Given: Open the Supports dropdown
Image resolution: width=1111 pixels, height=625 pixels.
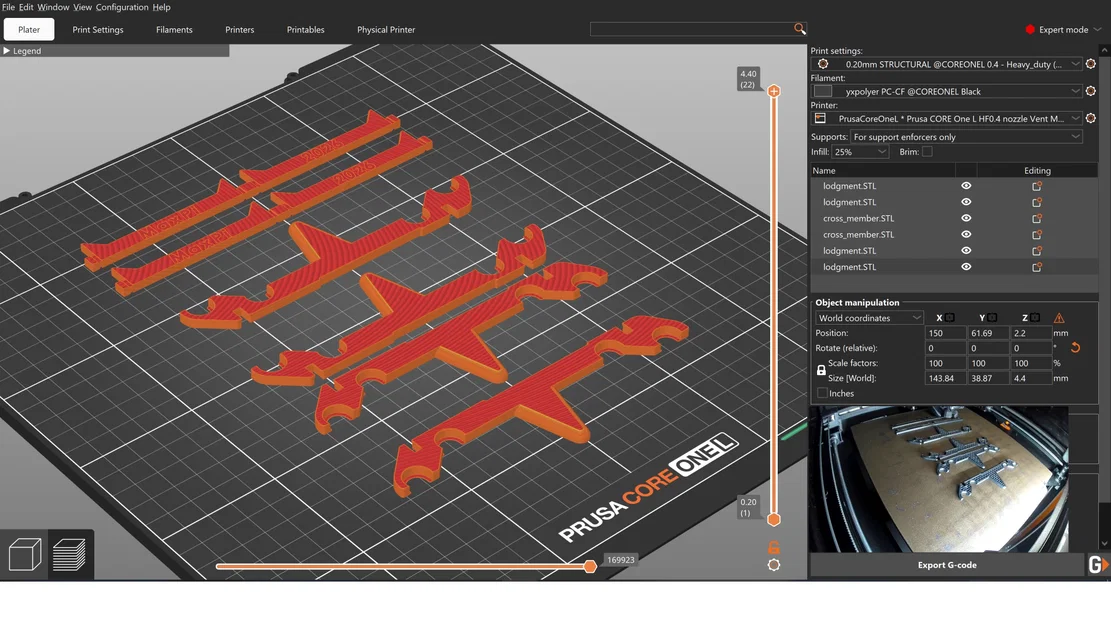Looking at the screenshot, I should point(966,137).
